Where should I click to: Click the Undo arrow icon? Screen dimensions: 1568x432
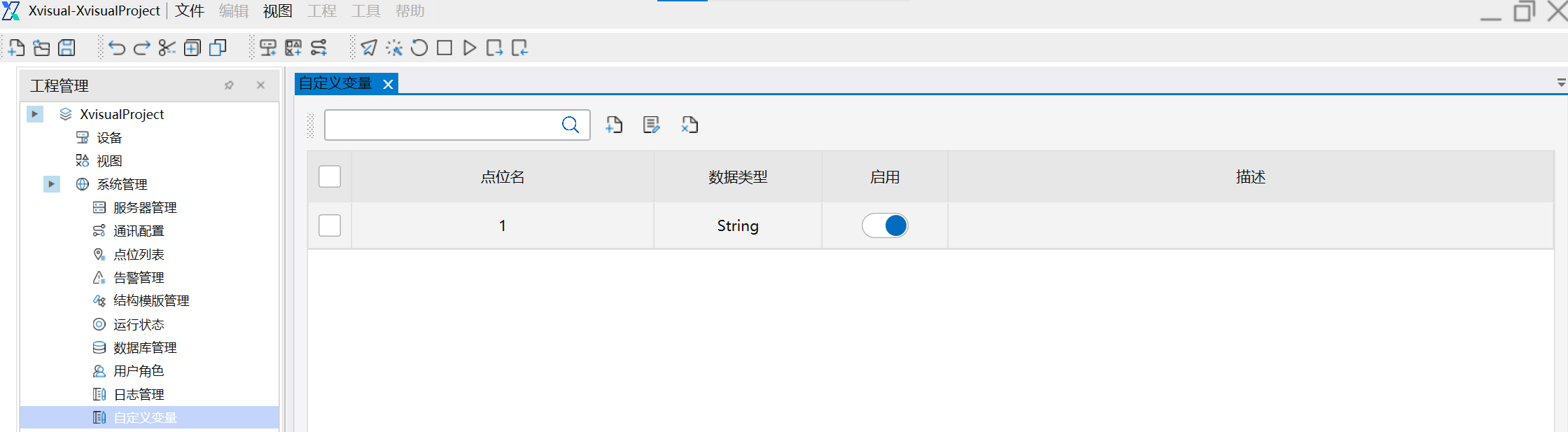point(116,48)
